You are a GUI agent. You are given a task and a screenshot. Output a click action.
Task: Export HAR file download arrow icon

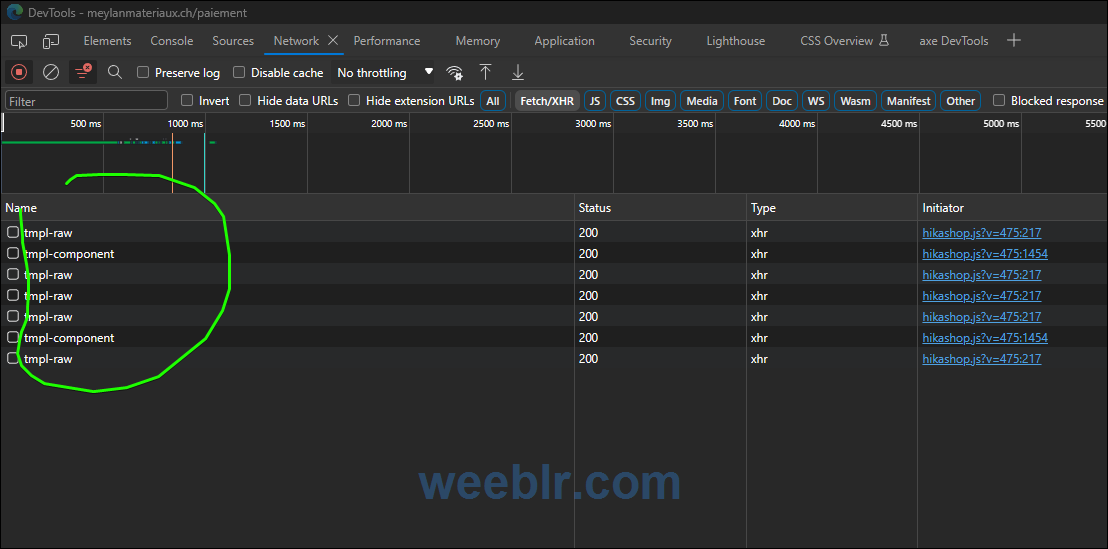tap(518, 72)
